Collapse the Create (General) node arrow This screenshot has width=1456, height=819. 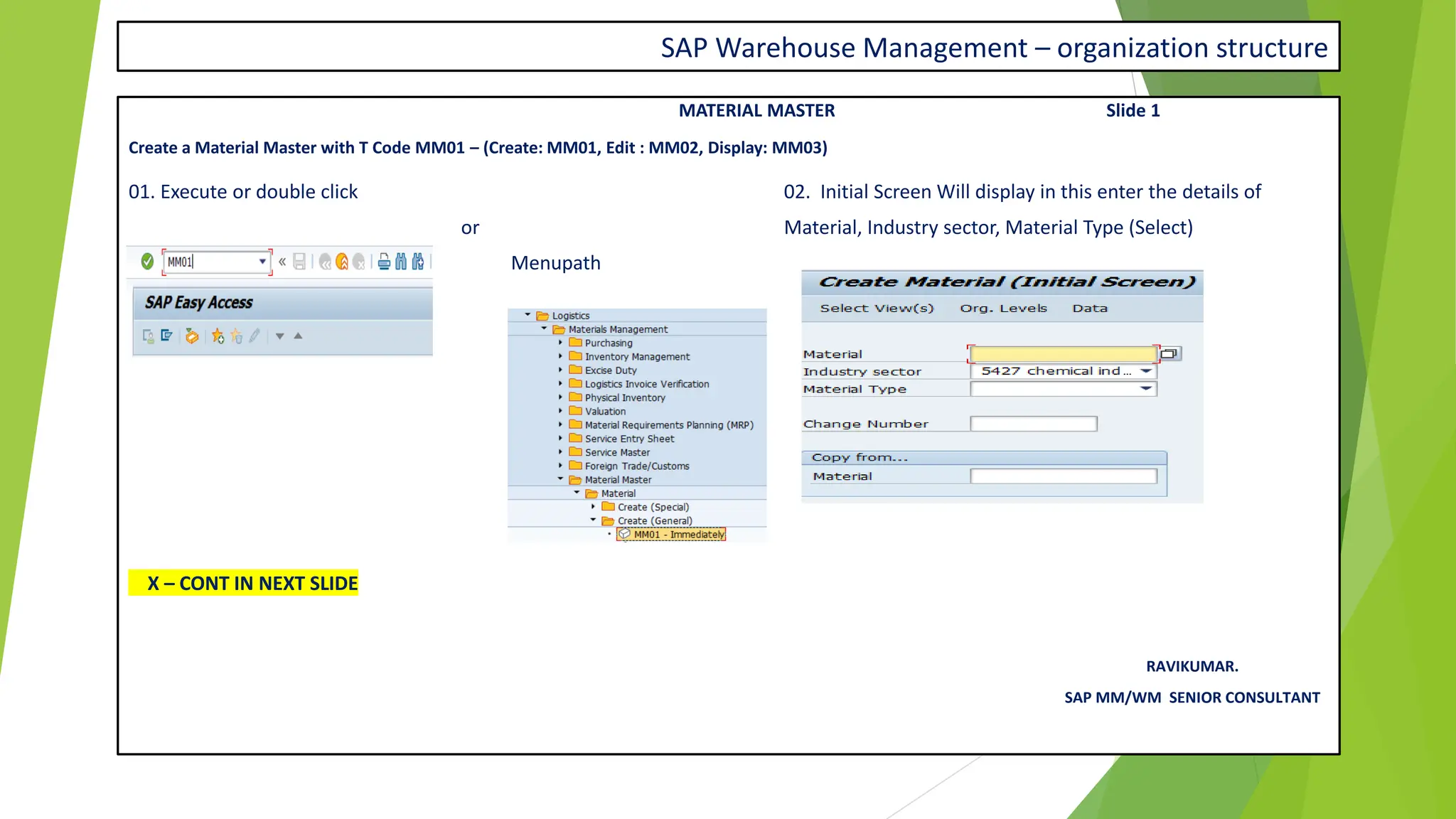[593, 520]
